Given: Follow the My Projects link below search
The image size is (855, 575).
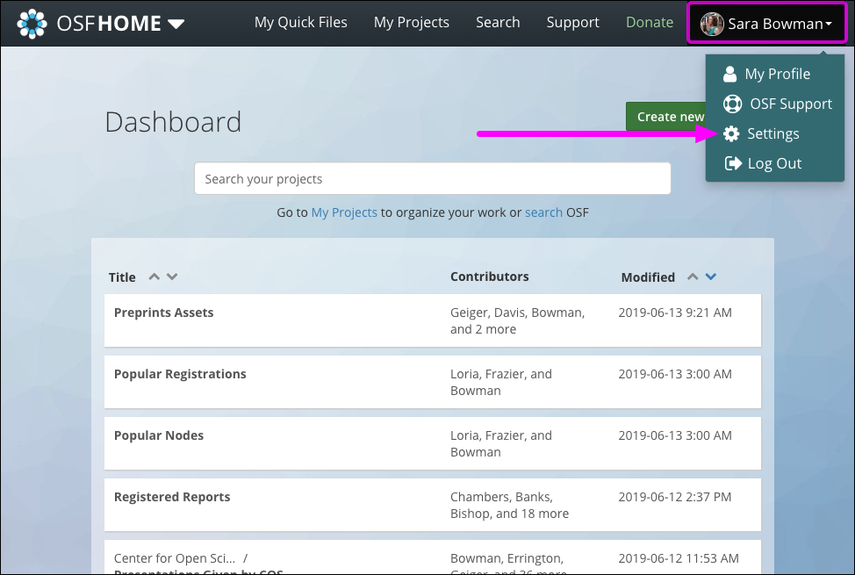Looking at the screenshot, I should coord(344,213).
